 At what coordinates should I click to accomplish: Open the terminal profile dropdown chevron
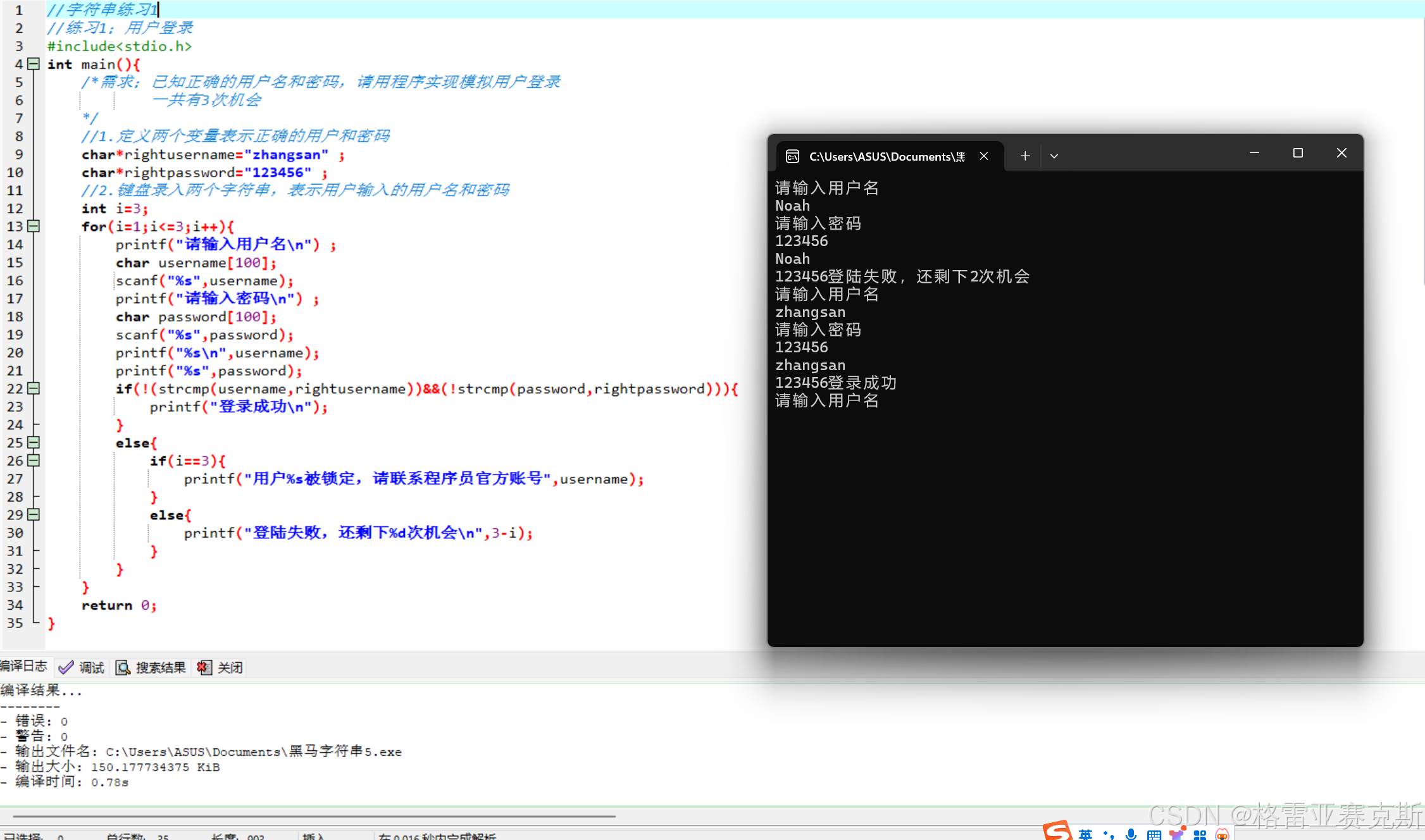click(1054, 156)
